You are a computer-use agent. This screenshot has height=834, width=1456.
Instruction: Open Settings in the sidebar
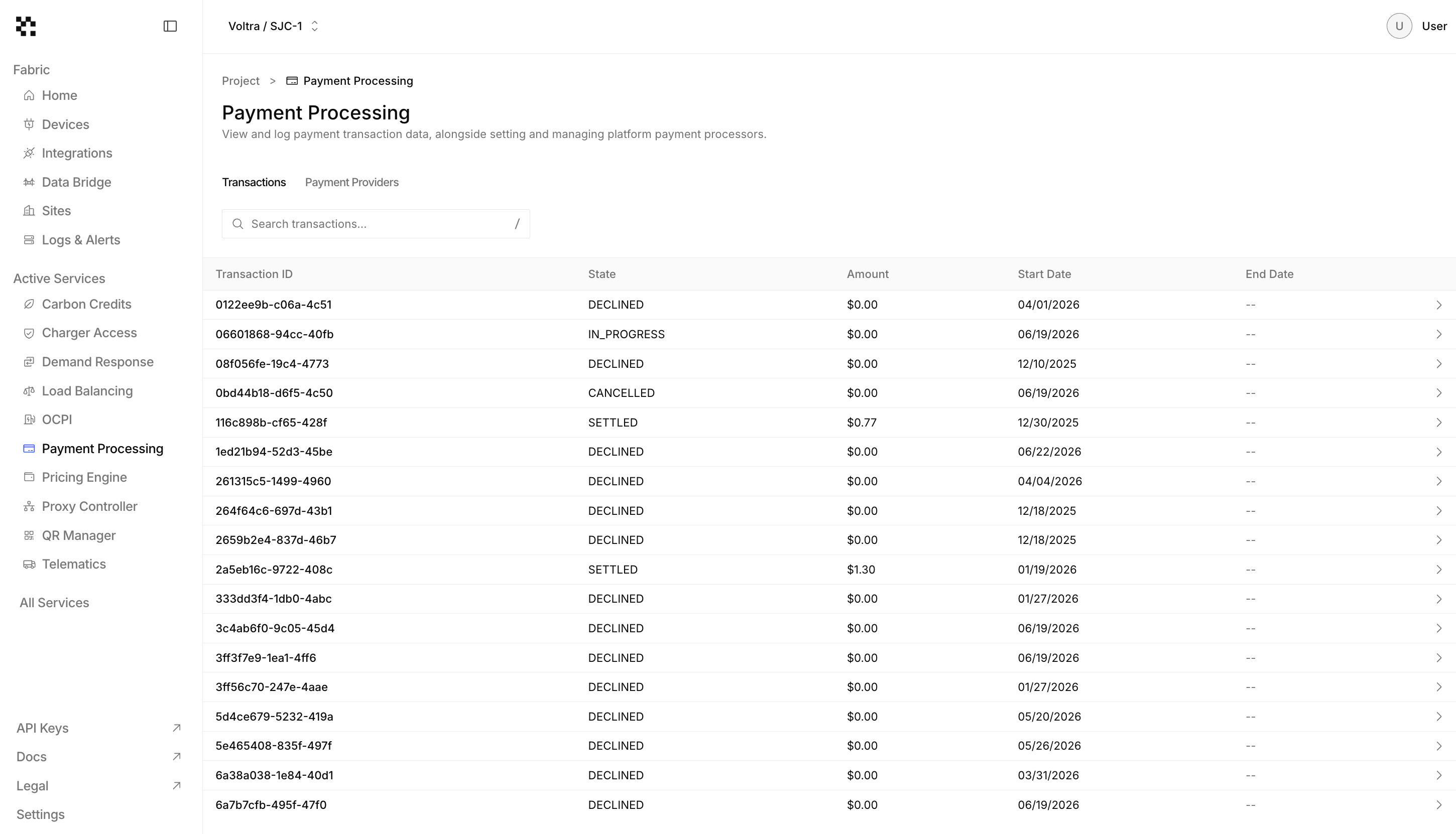pyautogui.click(x=41, y=814)
